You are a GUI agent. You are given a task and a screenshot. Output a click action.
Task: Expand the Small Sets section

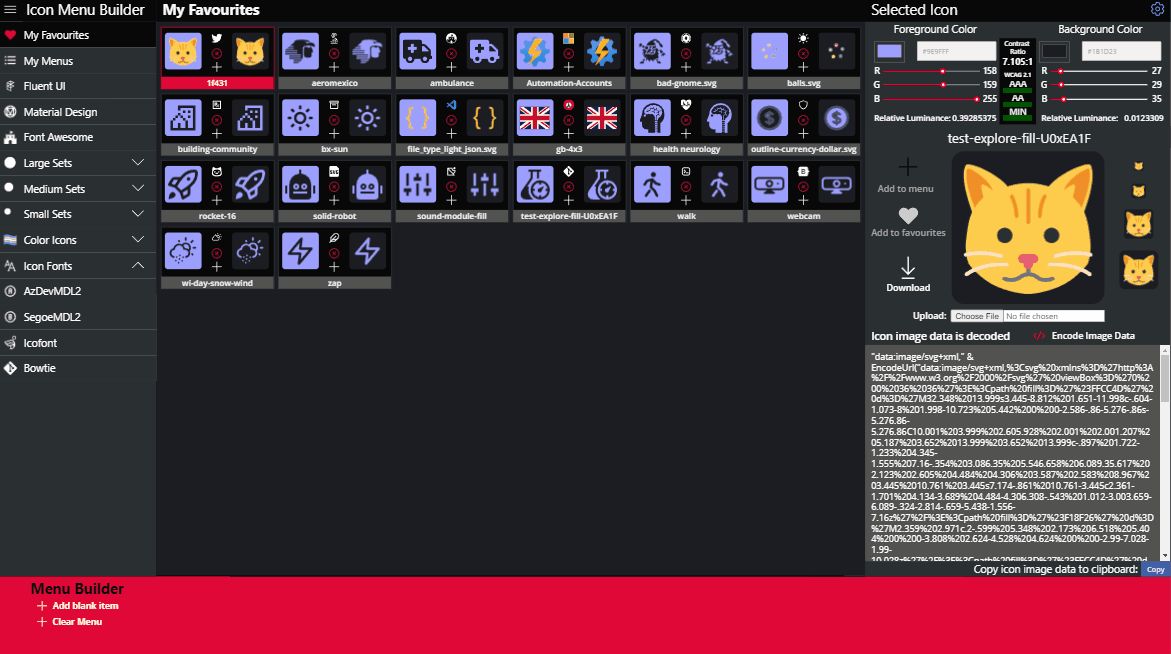[138, 214]
